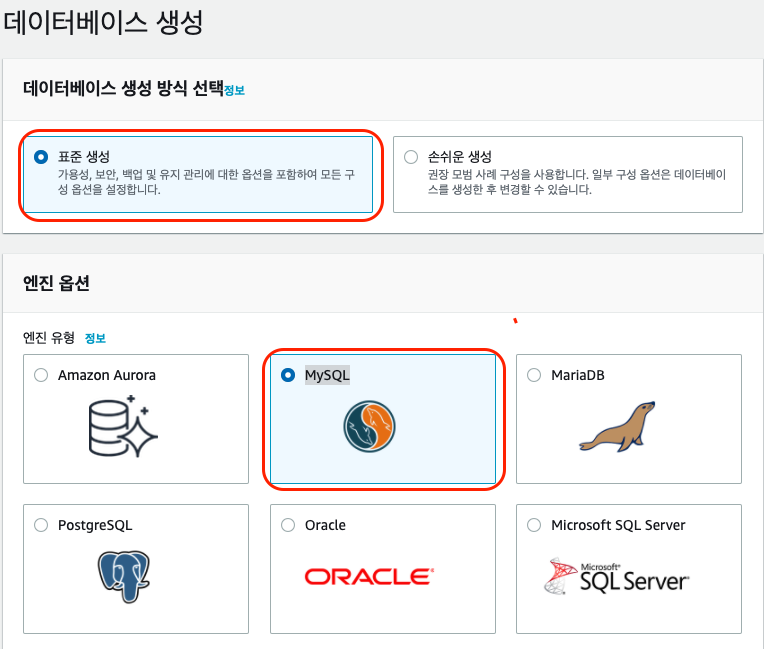Click the 엔진 유형 label
This screenshot has height=649, width=764.
[x=49, y=338]
